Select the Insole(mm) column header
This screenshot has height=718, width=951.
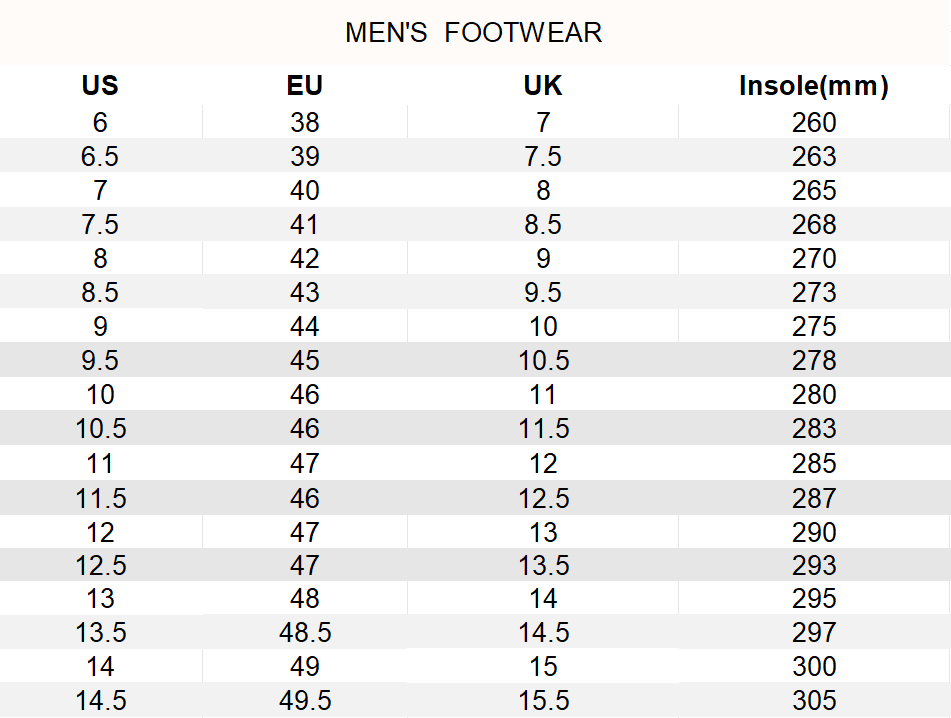click(813, 86)
